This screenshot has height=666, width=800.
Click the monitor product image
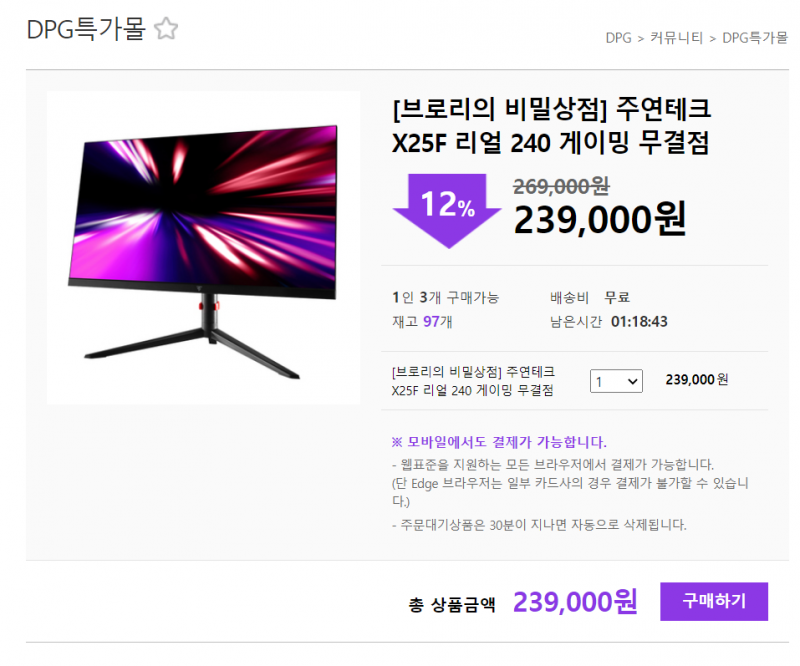[203, 248]
